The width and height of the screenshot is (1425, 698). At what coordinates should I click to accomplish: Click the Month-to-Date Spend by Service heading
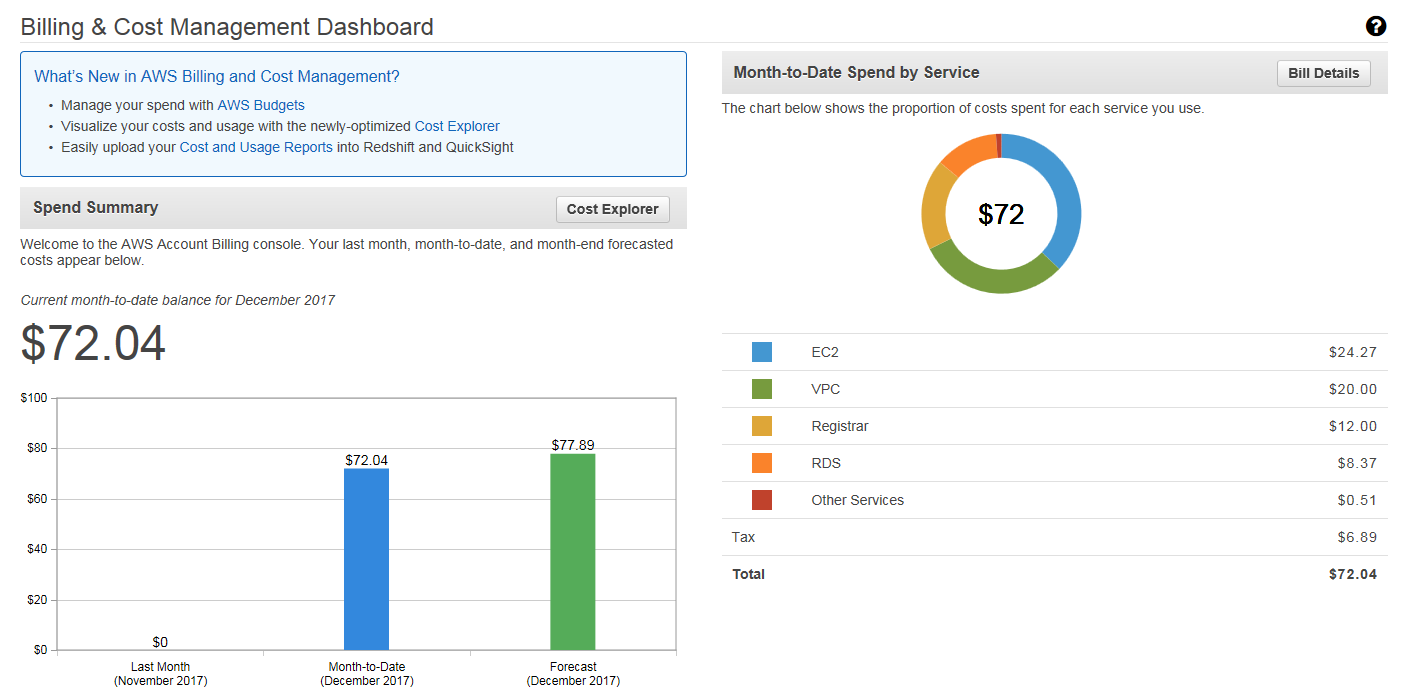(856, 73)
